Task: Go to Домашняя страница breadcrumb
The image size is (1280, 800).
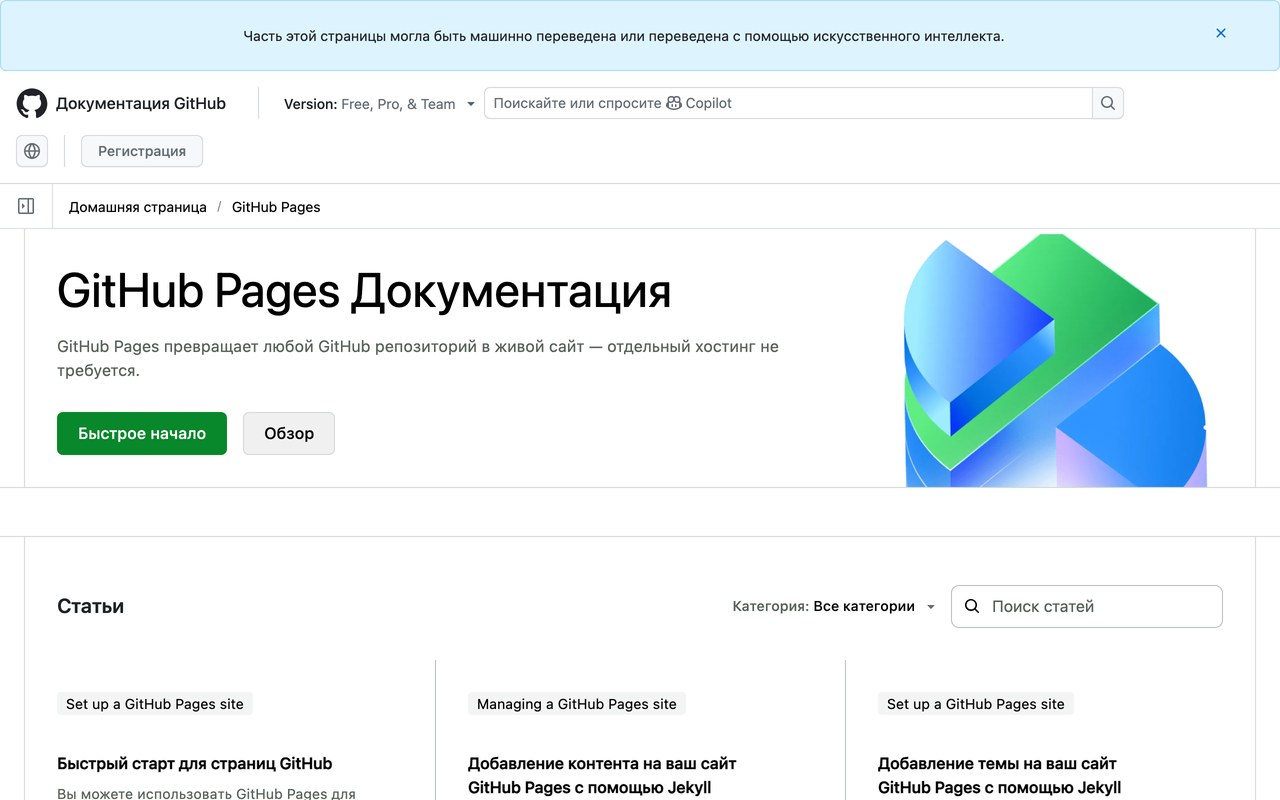Action: click(x=138, y=207)
